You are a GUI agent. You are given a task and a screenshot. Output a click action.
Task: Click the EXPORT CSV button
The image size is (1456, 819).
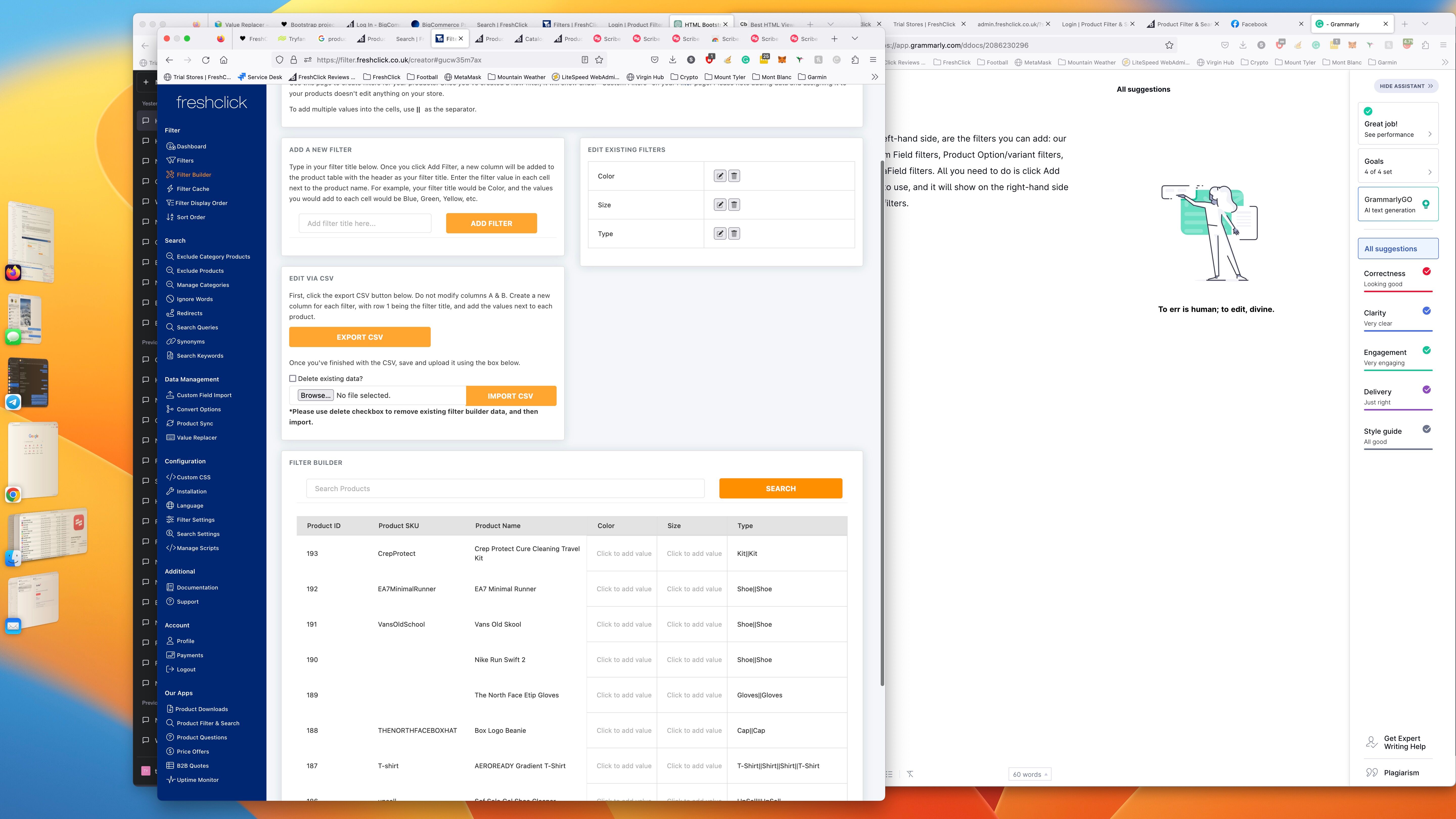point(359,337)
